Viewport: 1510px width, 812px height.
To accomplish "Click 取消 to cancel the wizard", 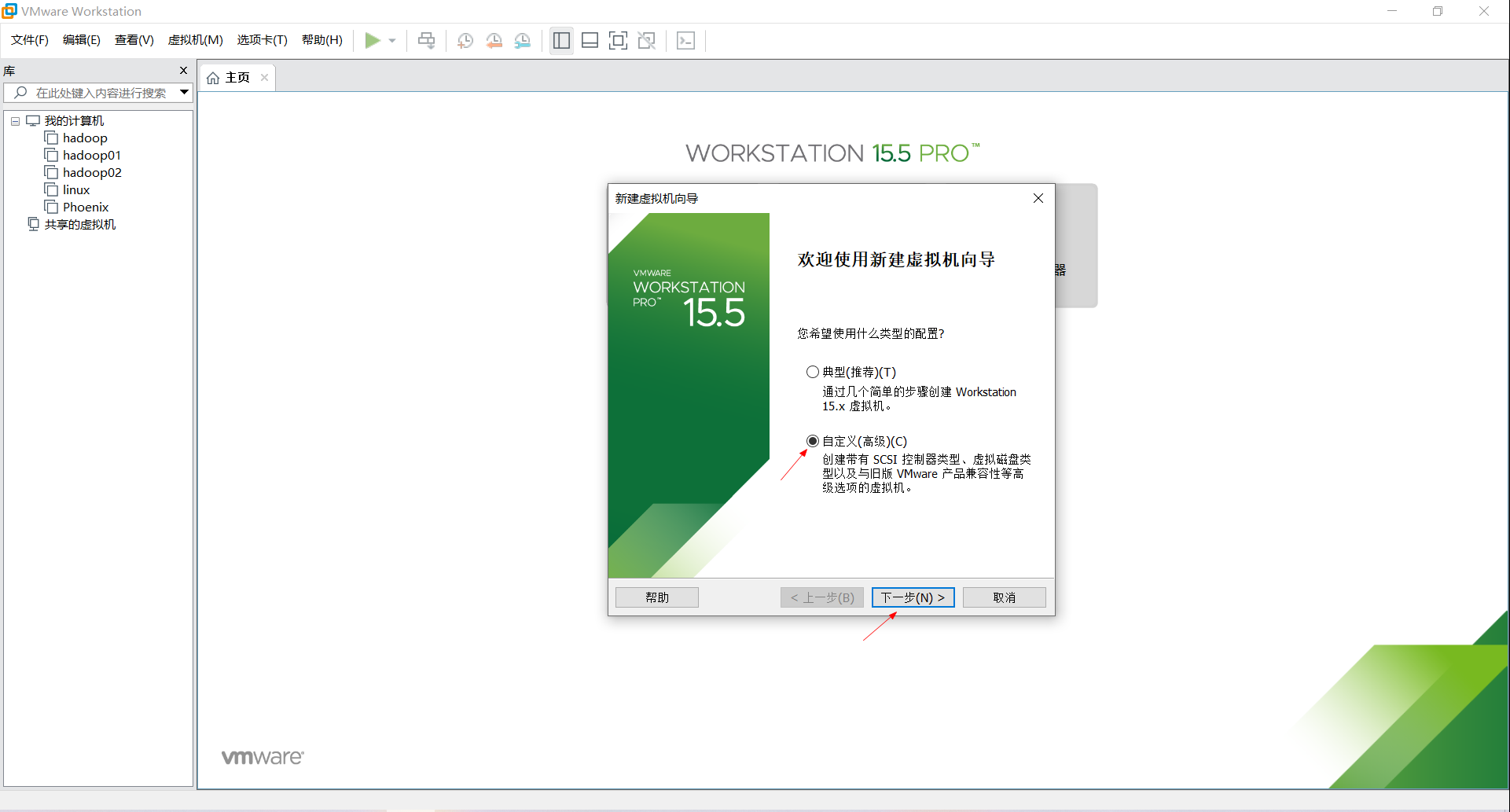I will pos(1005,597).
